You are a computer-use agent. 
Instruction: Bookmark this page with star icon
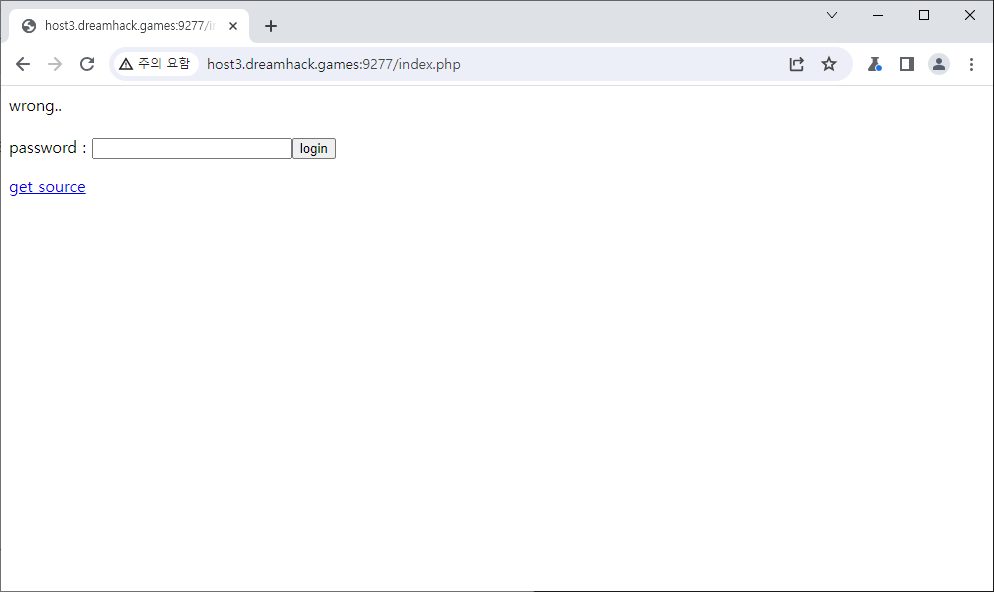(x=829, y=64)
